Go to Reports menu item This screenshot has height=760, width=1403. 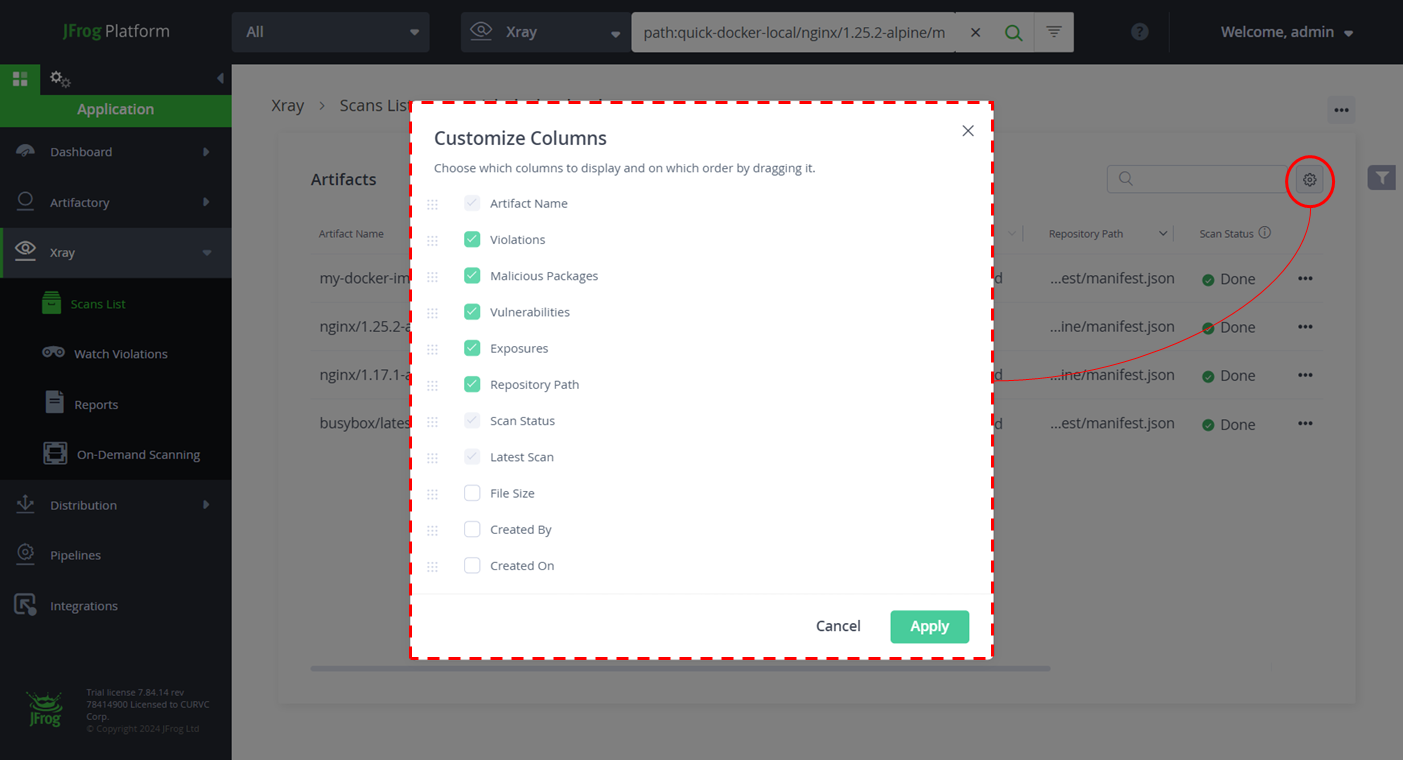point(96,405)
